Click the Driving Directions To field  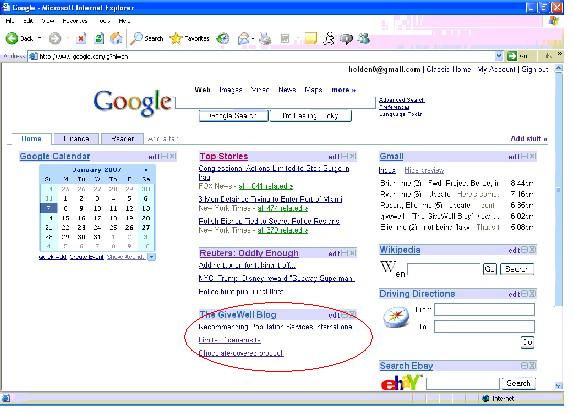coord(484,326)
